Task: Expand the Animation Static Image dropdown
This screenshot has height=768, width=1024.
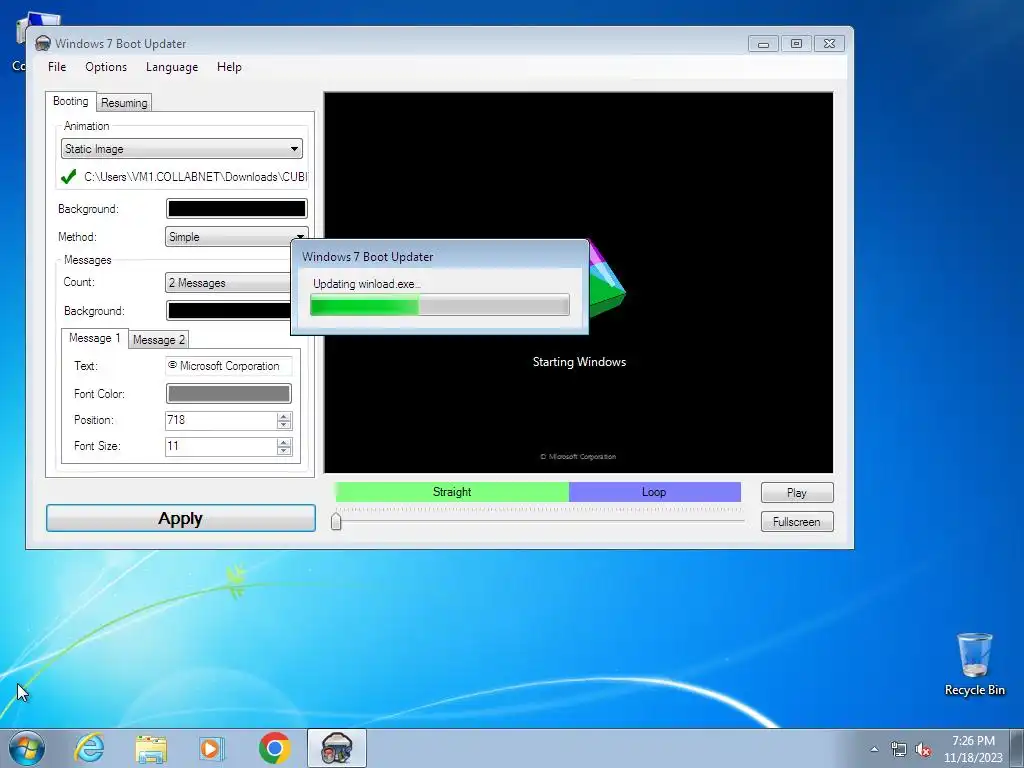Action: pos(182,149)
